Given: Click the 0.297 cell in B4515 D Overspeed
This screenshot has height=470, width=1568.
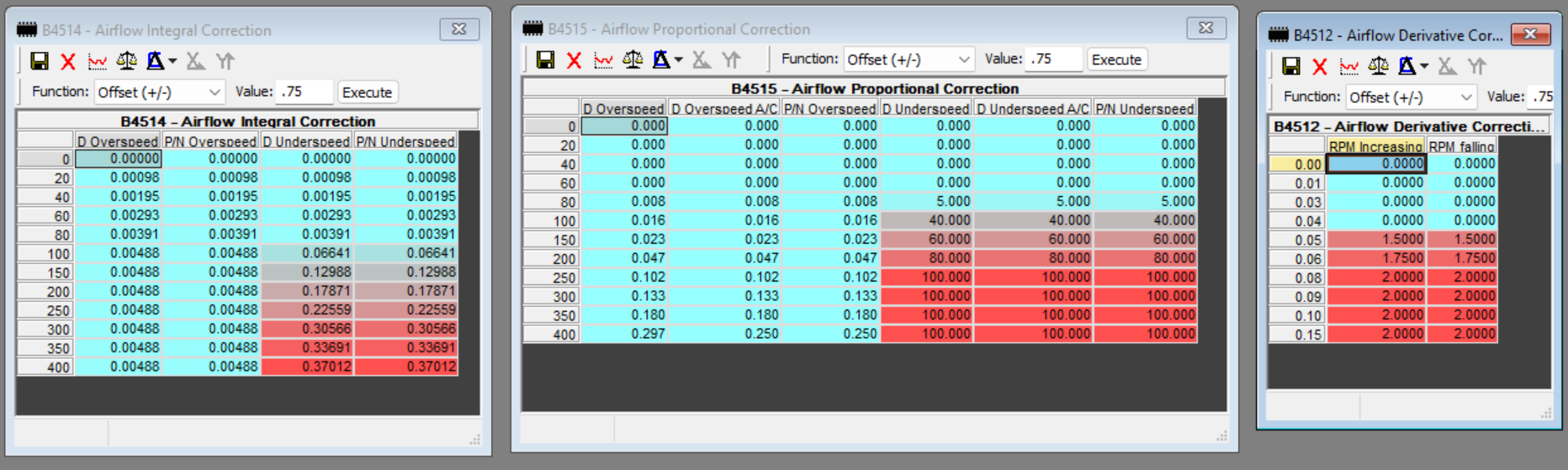Looking at the screenshot, I should pyautogui.click(x=624, y=334).
